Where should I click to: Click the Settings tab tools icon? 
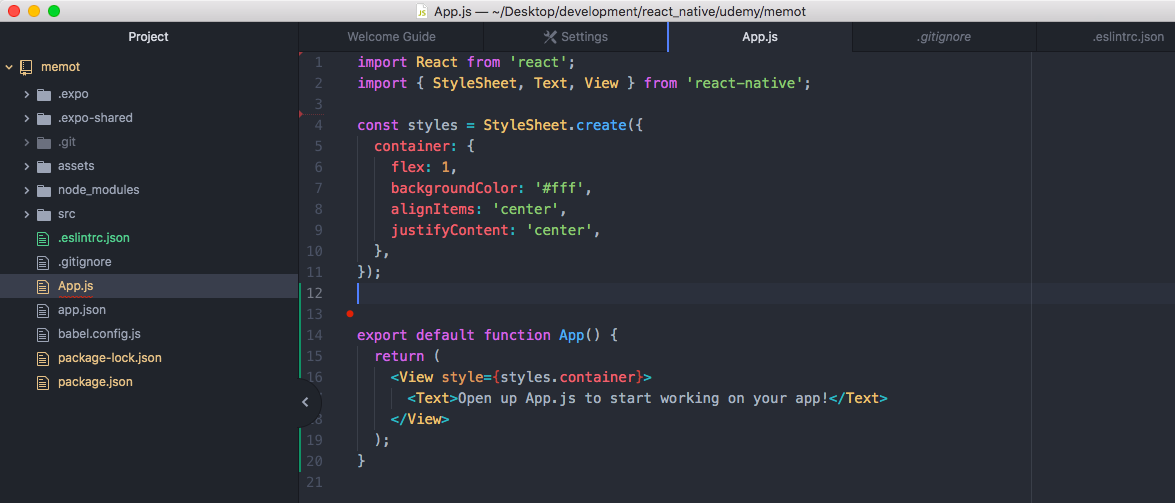[550, 37]
